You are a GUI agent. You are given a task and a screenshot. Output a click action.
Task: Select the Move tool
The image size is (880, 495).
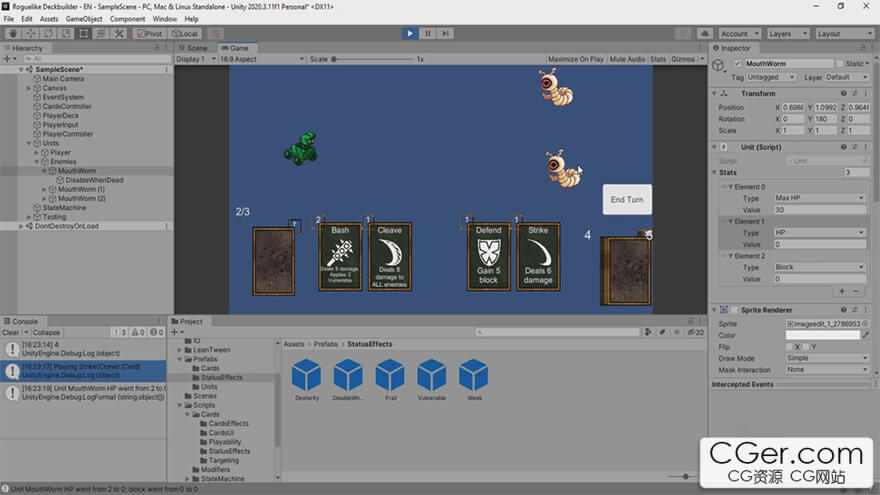pyautogui.click(x=30, y=34)
